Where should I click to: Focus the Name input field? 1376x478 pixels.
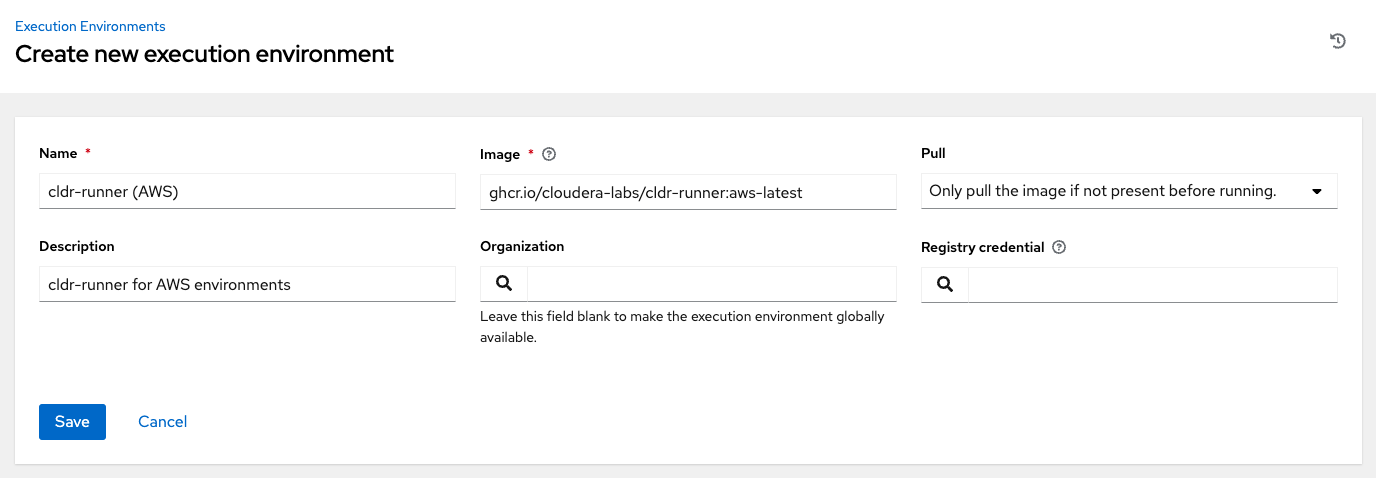click(247, 192)
